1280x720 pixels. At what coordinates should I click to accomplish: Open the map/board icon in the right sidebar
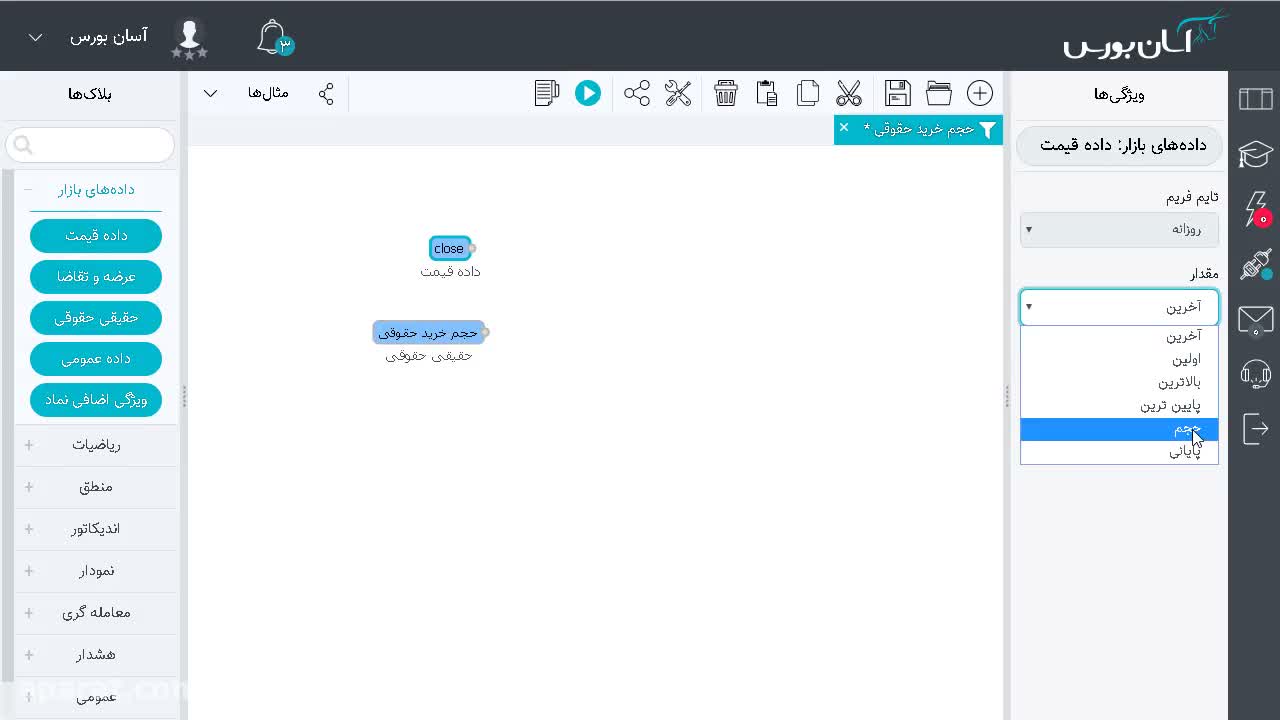pyautogui.click(x=1256, y=98)
